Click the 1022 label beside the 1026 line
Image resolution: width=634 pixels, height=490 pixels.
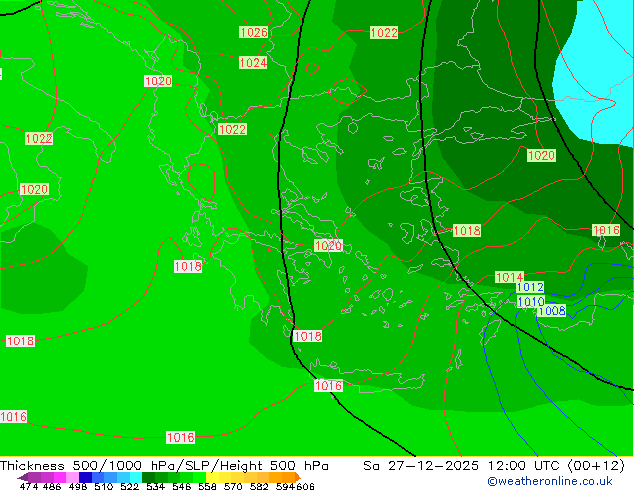(x=384, y=33)
